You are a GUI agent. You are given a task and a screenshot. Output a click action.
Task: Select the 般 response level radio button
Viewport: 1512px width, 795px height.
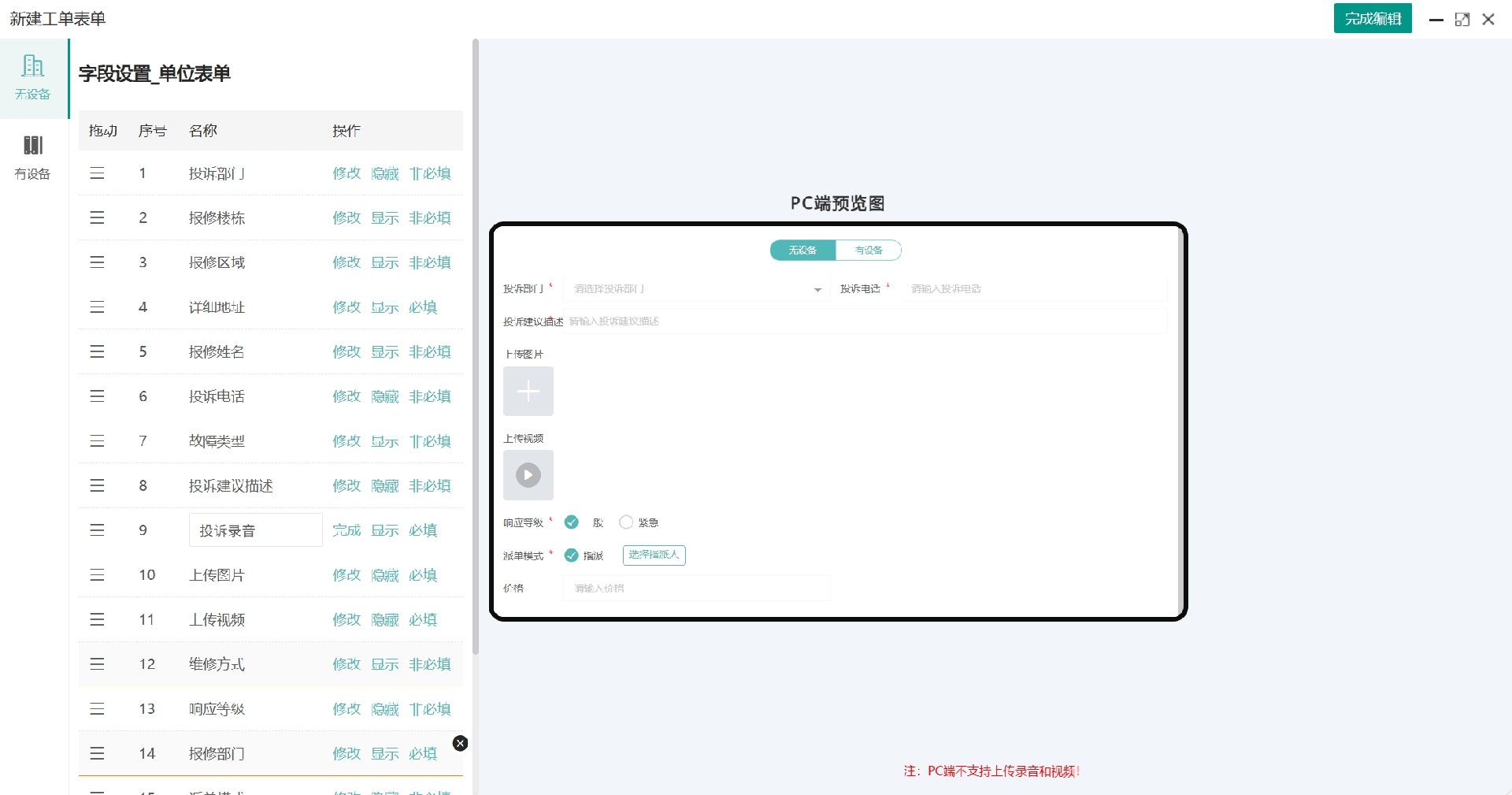click(572, 522)
